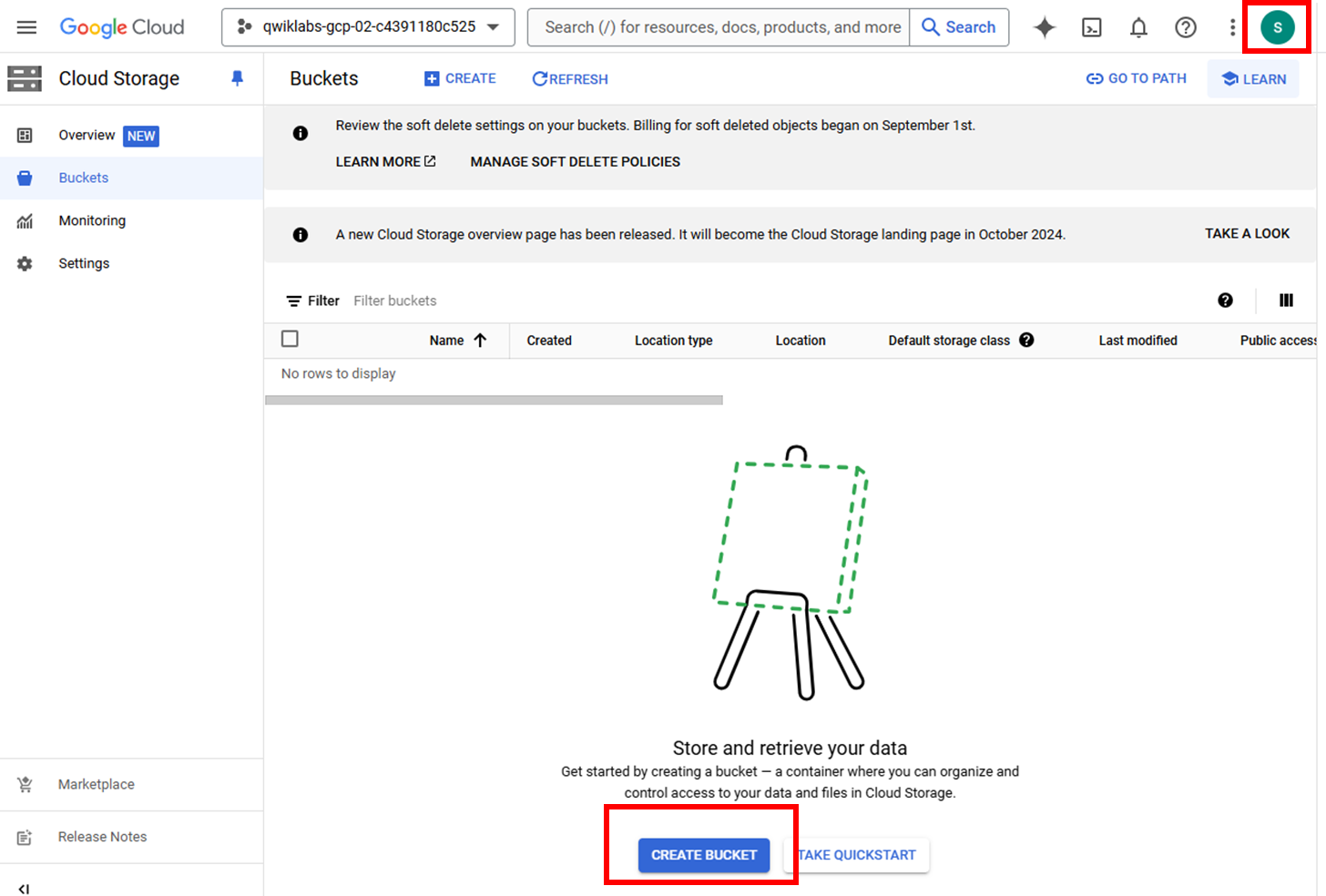Toggle the select-all buckets checkbox
The height and width of the screenshot is (896, 1326).
tap(290, 339)
